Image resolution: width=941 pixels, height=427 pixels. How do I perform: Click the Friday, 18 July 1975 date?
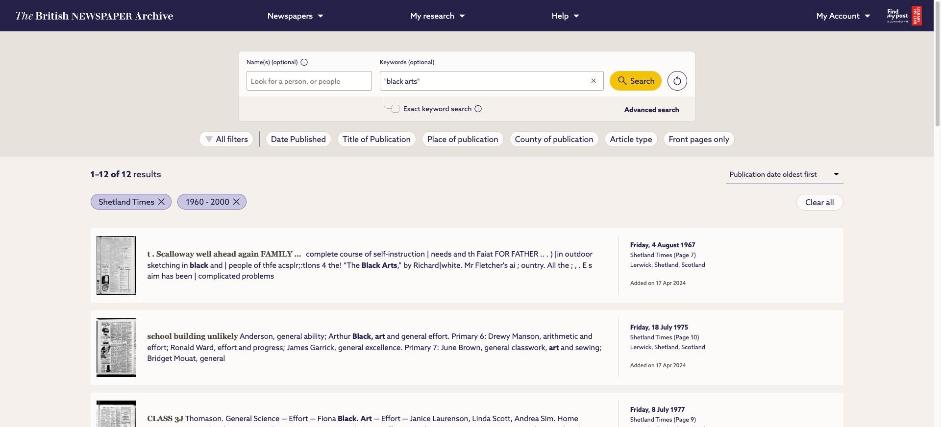[x=659, y=327]
